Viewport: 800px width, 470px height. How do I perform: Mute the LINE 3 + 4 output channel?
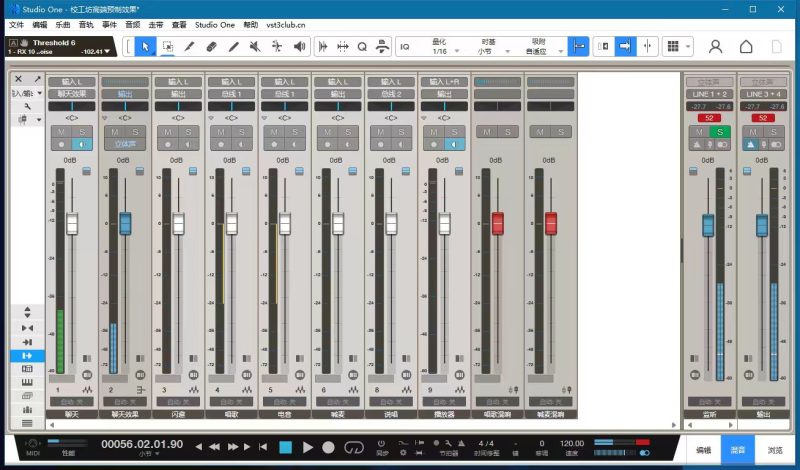point(753,132)
